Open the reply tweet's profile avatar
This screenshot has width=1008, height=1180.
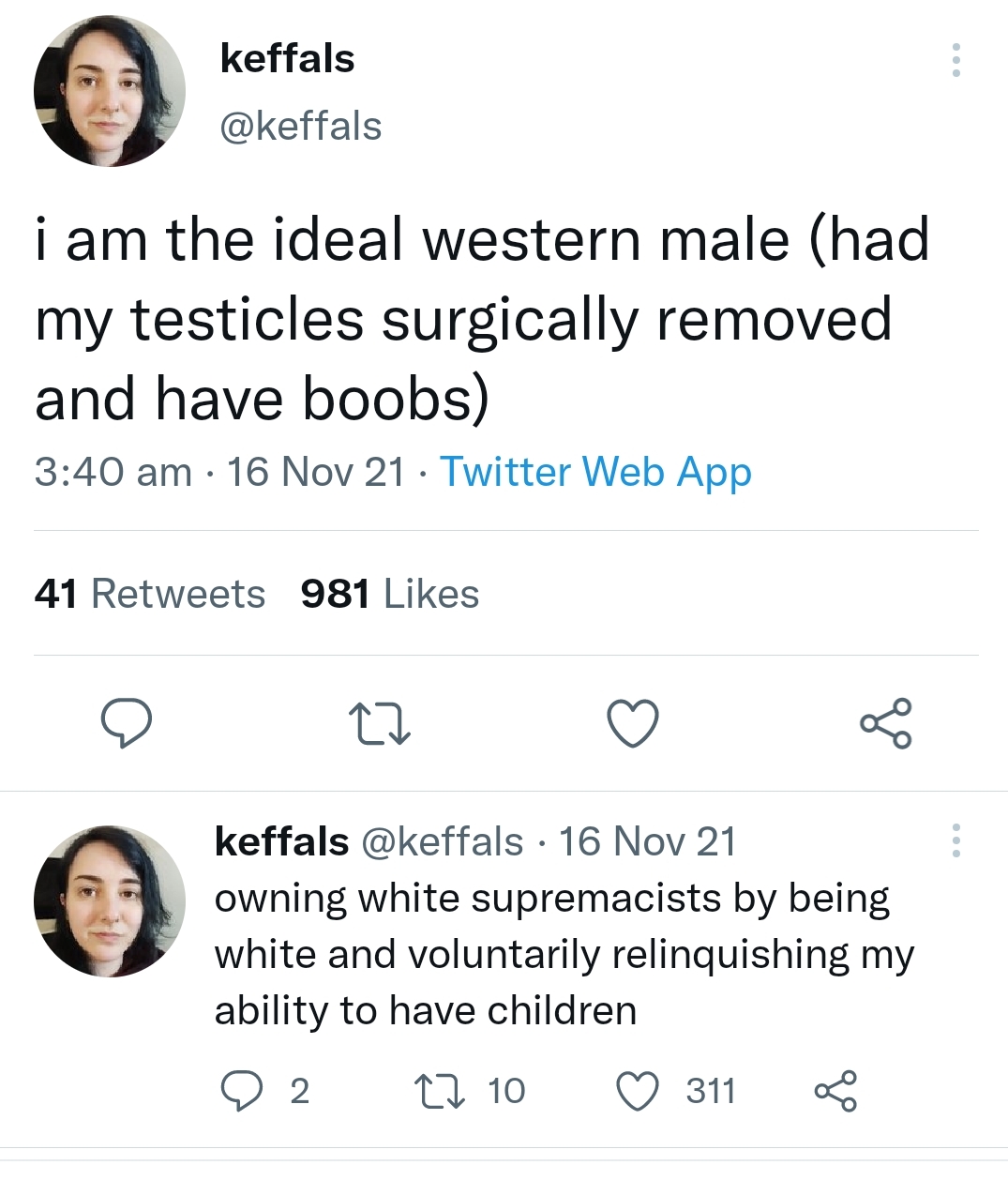pyautogui.click(x=110, y=901)
